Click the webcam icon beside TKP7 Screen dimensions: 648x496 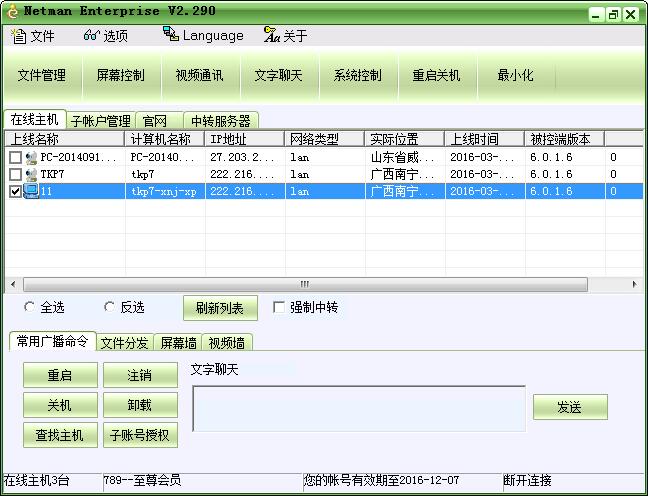click(x=31, y=174)
